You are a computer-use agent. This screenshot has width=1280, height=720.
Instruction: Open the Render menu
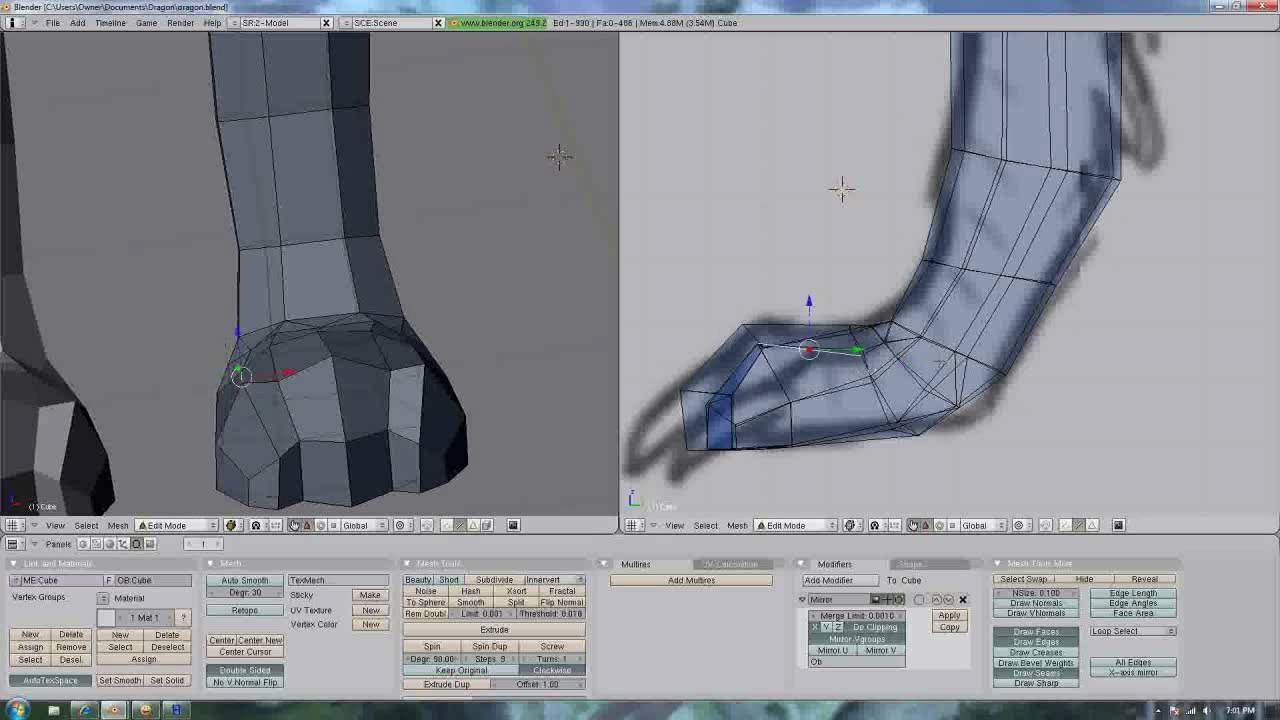tap(180, 22)
